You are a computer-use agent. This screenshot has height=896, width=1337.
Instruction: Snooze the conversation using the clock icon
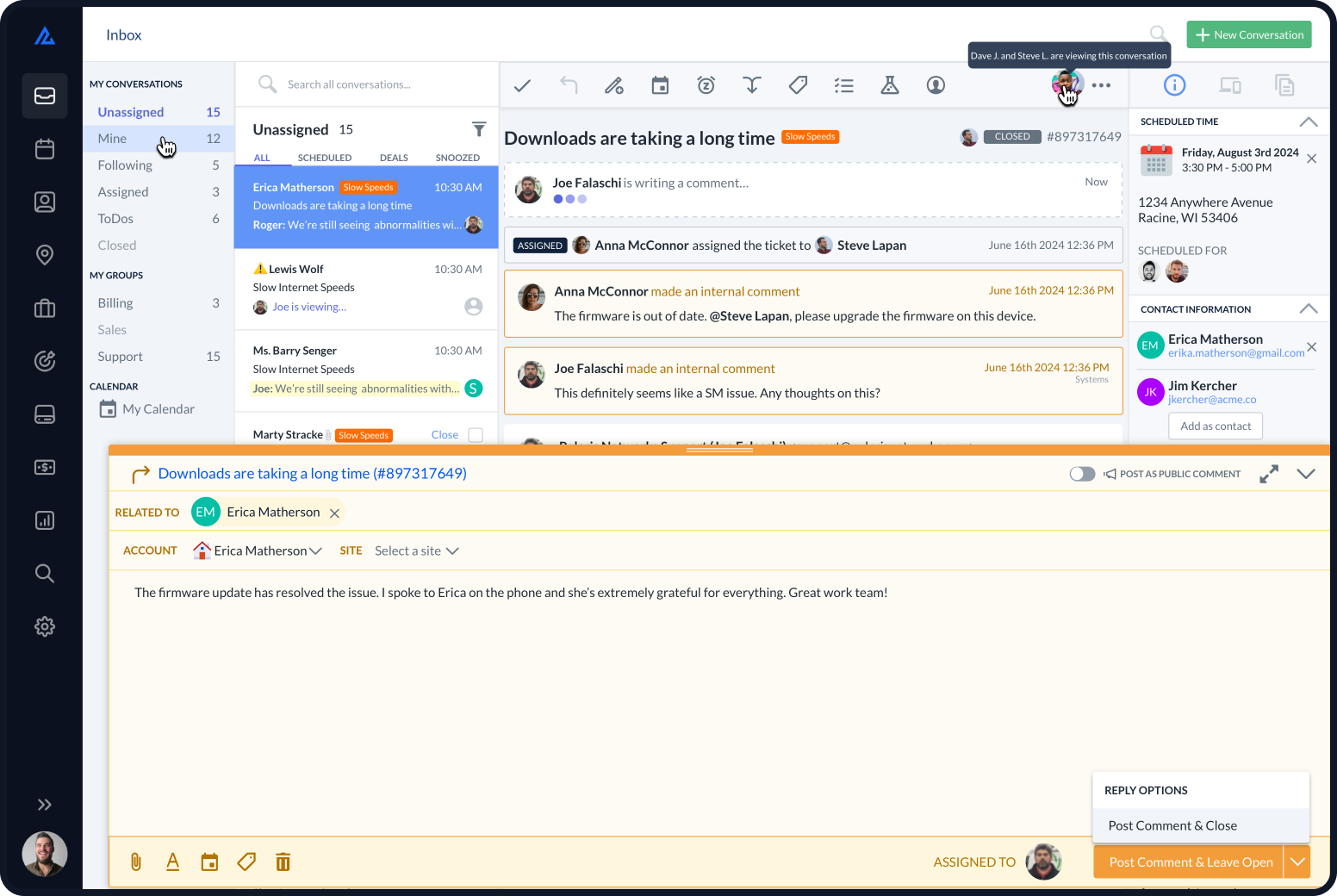click(x=706, y=85)
